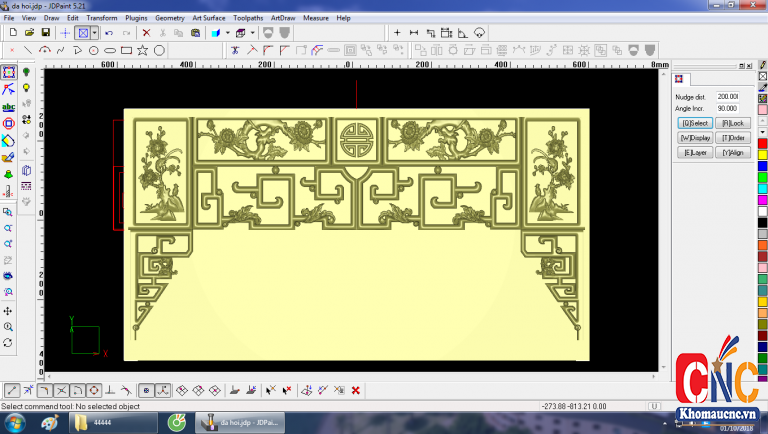Click the [E]Layer button
The width and height of the screenshot is (768, 434).
pyautogui.click(x=695, y=152)
